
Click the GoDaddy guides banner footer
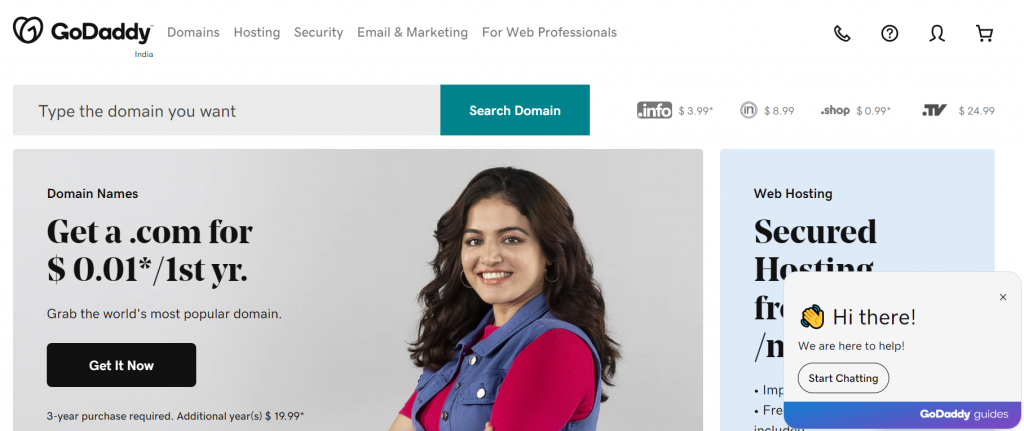[x=903, y=415]
